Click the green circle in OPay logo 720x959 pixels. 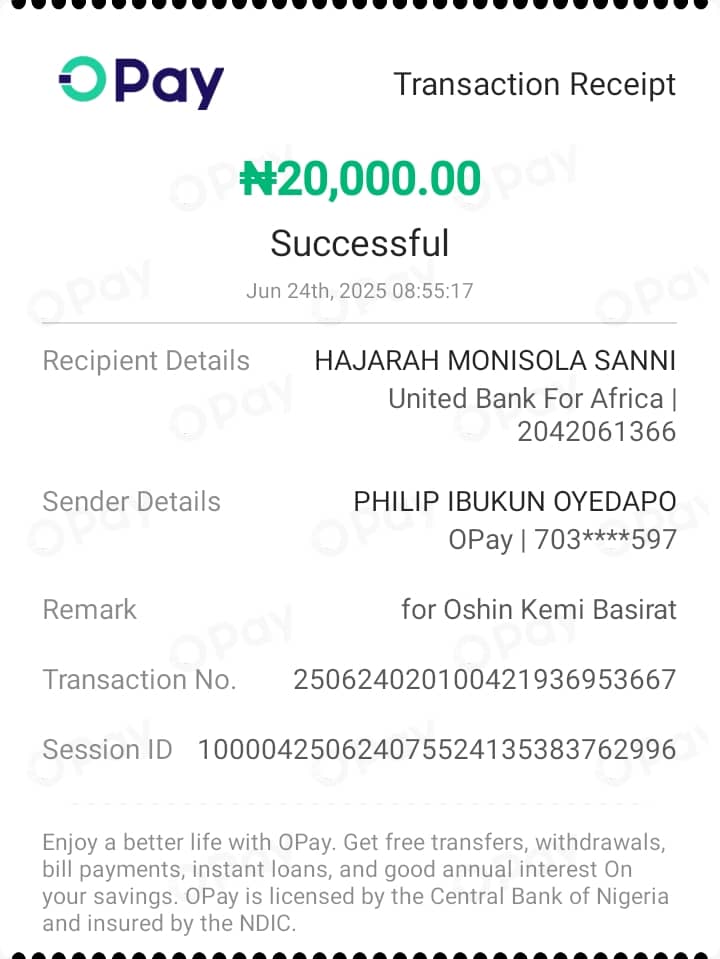[x=83, y=79]
